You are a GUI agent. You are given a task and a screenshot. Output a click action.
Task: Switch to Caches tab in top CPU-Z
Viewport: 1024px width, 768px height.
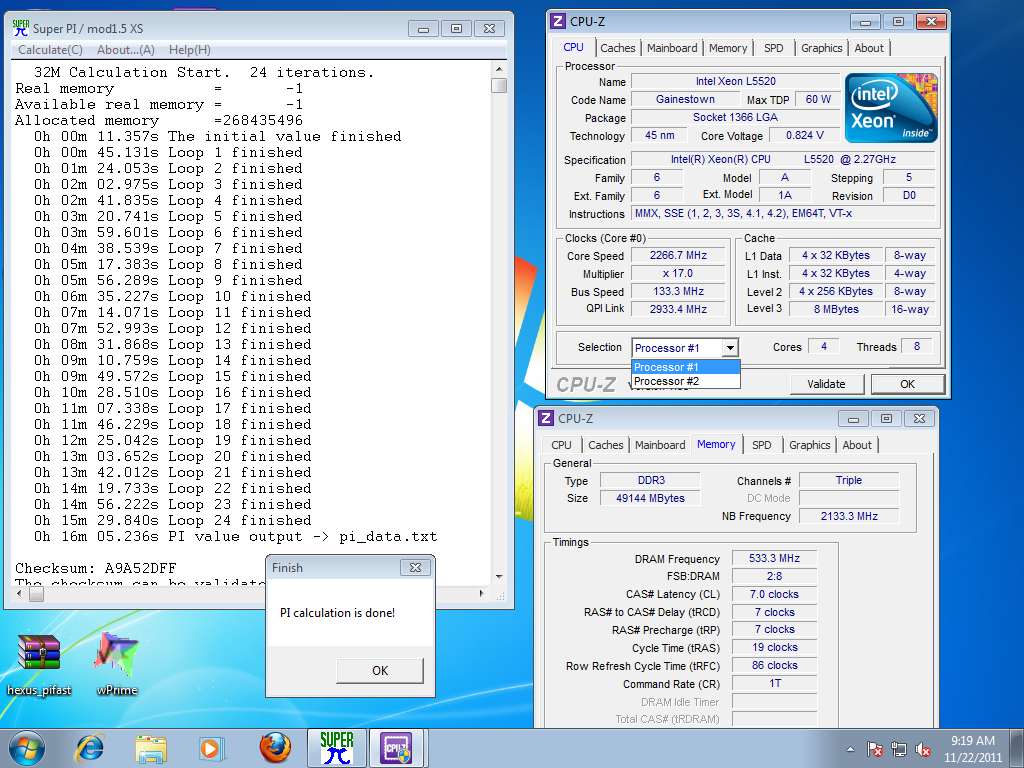(x=617, y=48)
